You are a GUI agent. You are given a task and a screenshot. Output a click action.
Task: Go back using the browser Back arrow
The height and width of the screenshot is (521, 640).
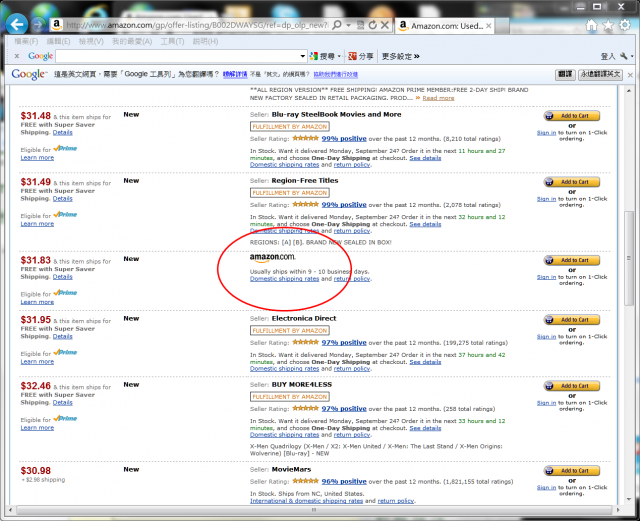[17, 24]
